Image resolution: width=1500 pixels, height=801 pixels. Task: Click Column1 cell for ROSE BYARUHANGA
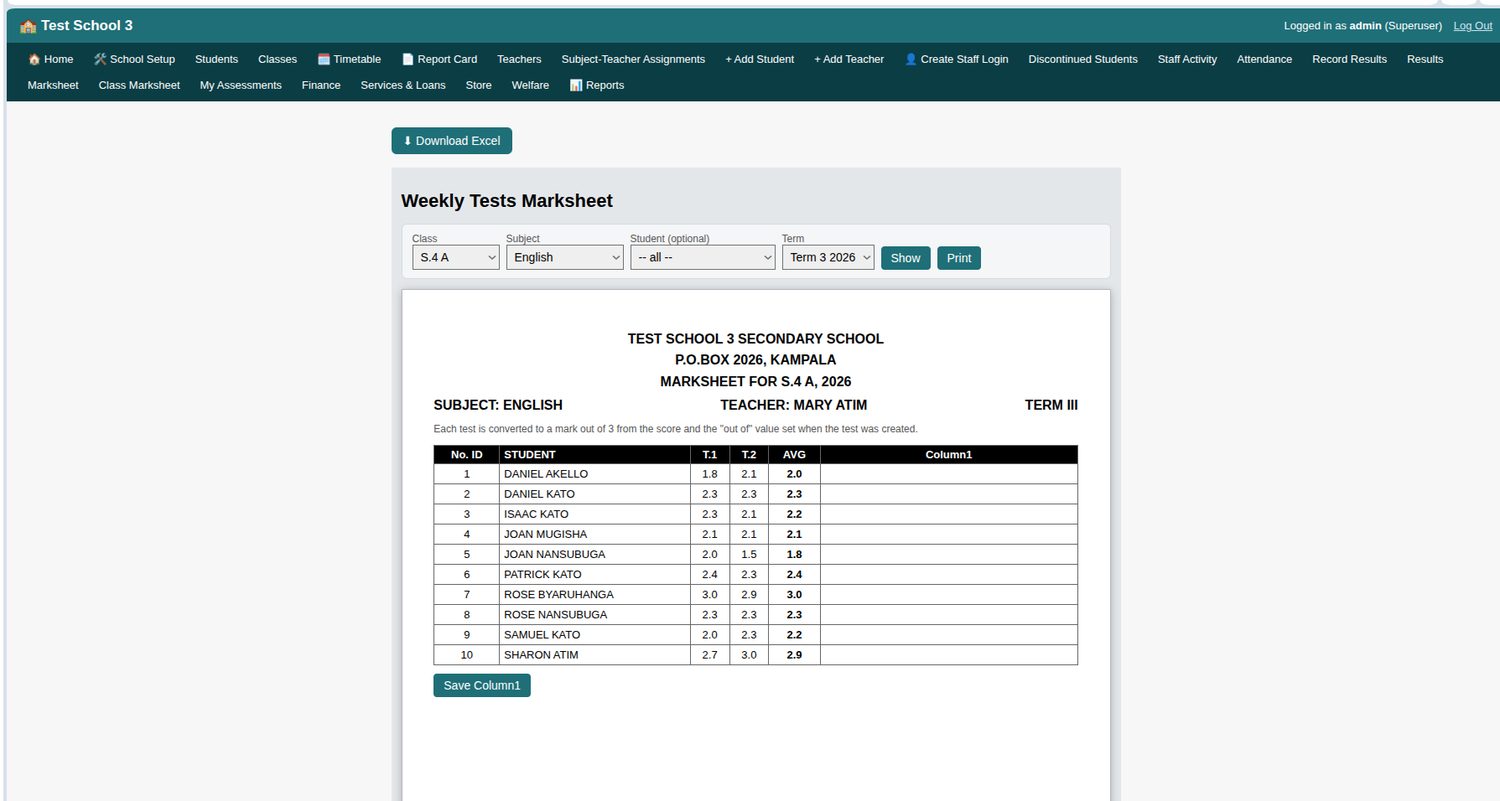(949, 594)
